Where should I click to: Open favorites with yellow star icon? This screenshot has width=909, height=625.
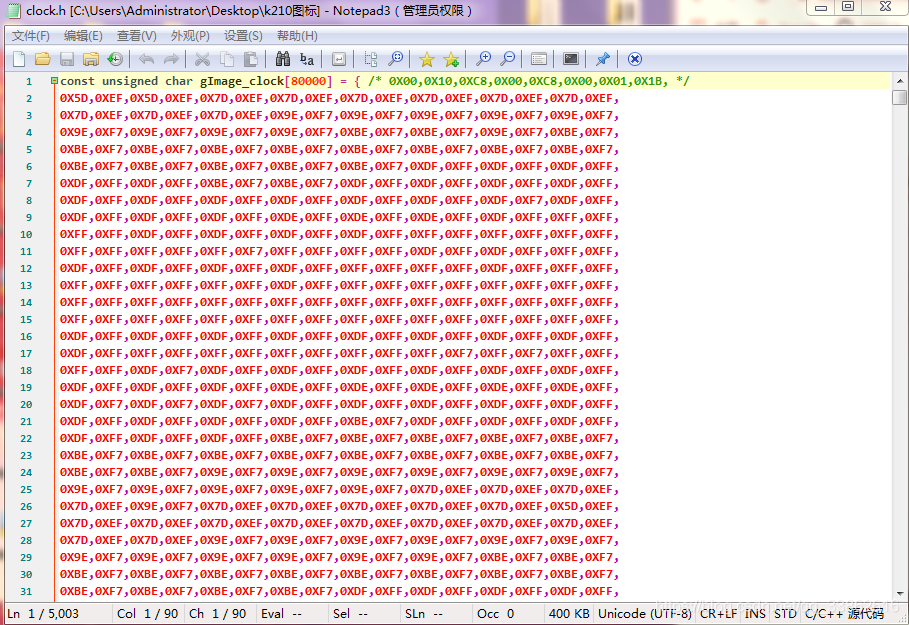click(427, 59)
